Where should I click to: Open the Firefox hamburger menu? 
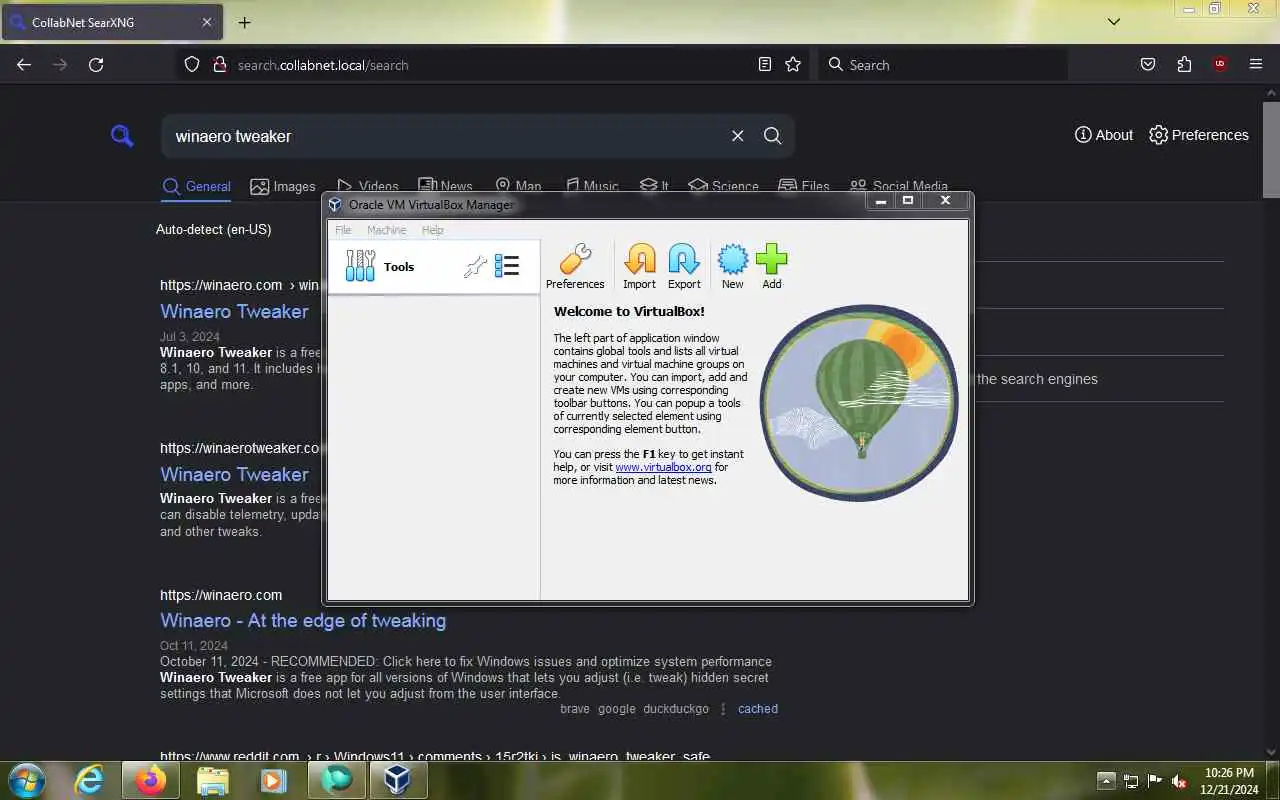click(x=1256, y=65)
